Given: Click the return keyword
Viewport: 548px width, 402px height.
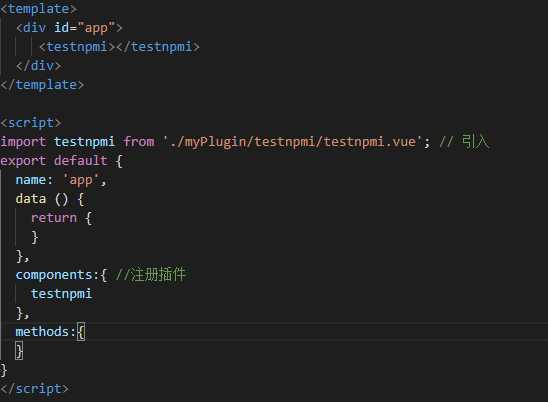Looking at the screenshot, I should pyautogui.click(x=54, y=218).
